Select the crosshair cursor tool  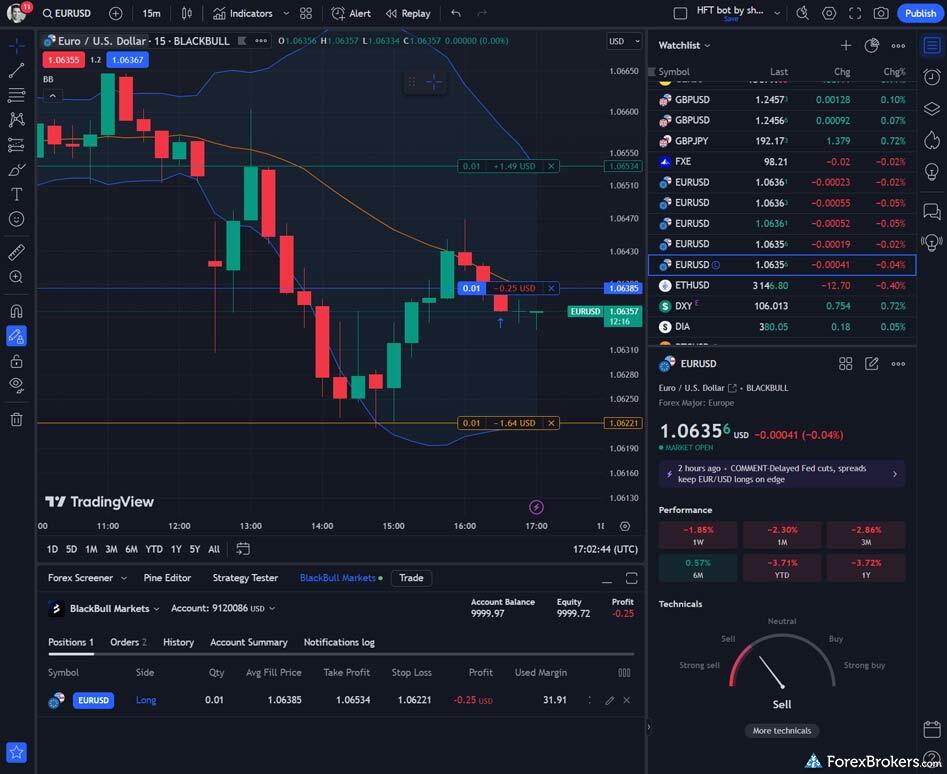(x=16, y=45)
